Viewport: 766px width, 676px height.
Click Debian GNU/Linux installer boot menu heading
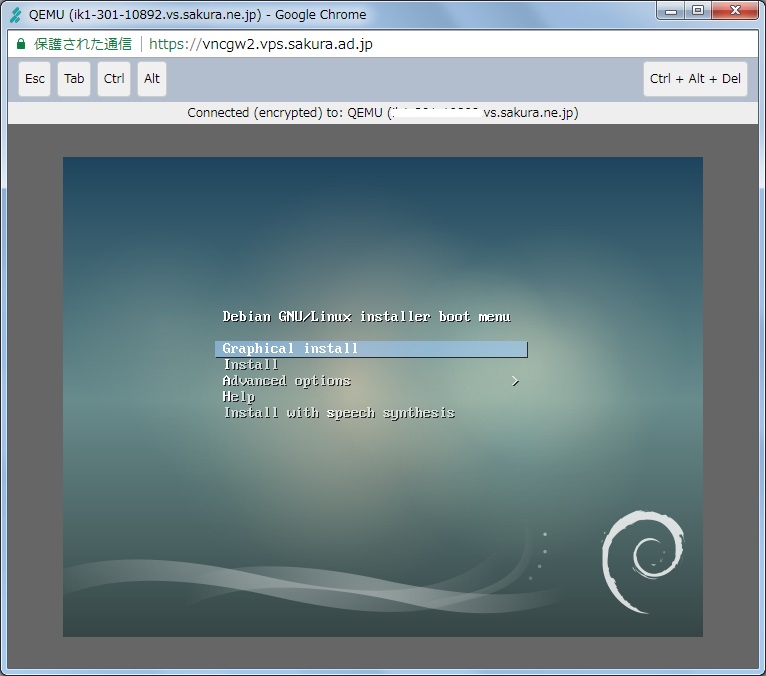coord(366,317)
